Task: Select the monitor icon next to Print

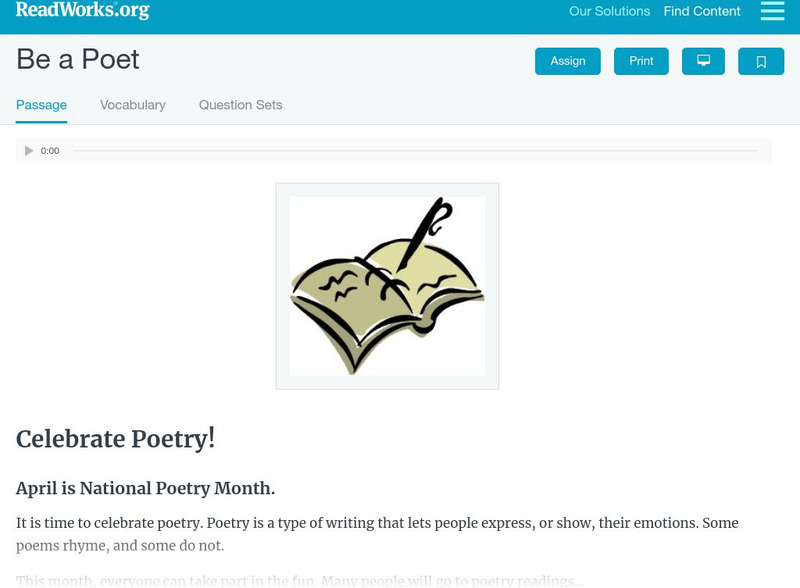Action: [x=703, y=61]
